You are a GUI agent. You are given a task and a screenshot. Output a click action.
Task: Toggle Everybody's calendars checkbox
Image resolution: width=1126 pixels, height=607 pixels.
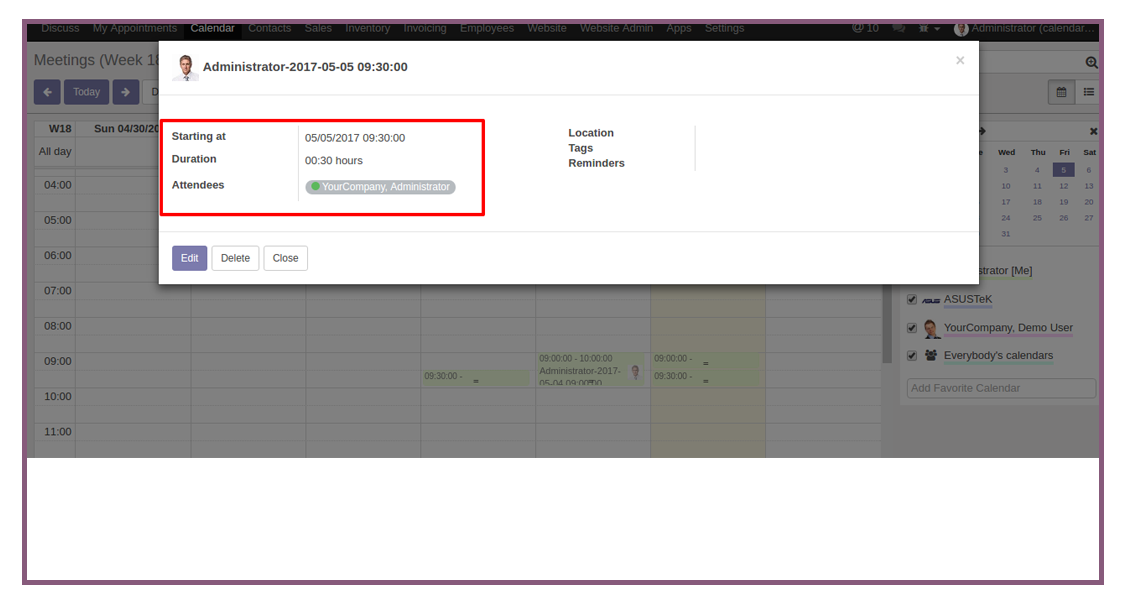click(x=912, y=356)
